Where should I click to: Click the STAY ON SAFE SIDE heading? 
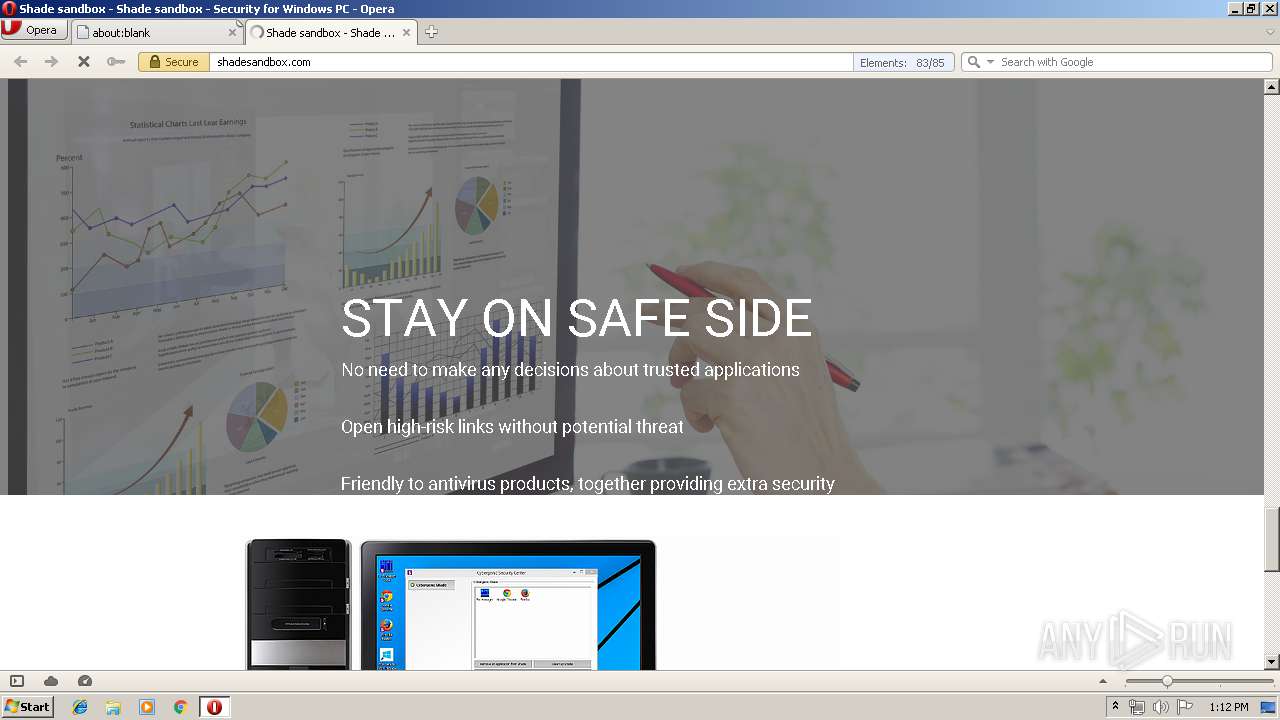coord(576,318)
